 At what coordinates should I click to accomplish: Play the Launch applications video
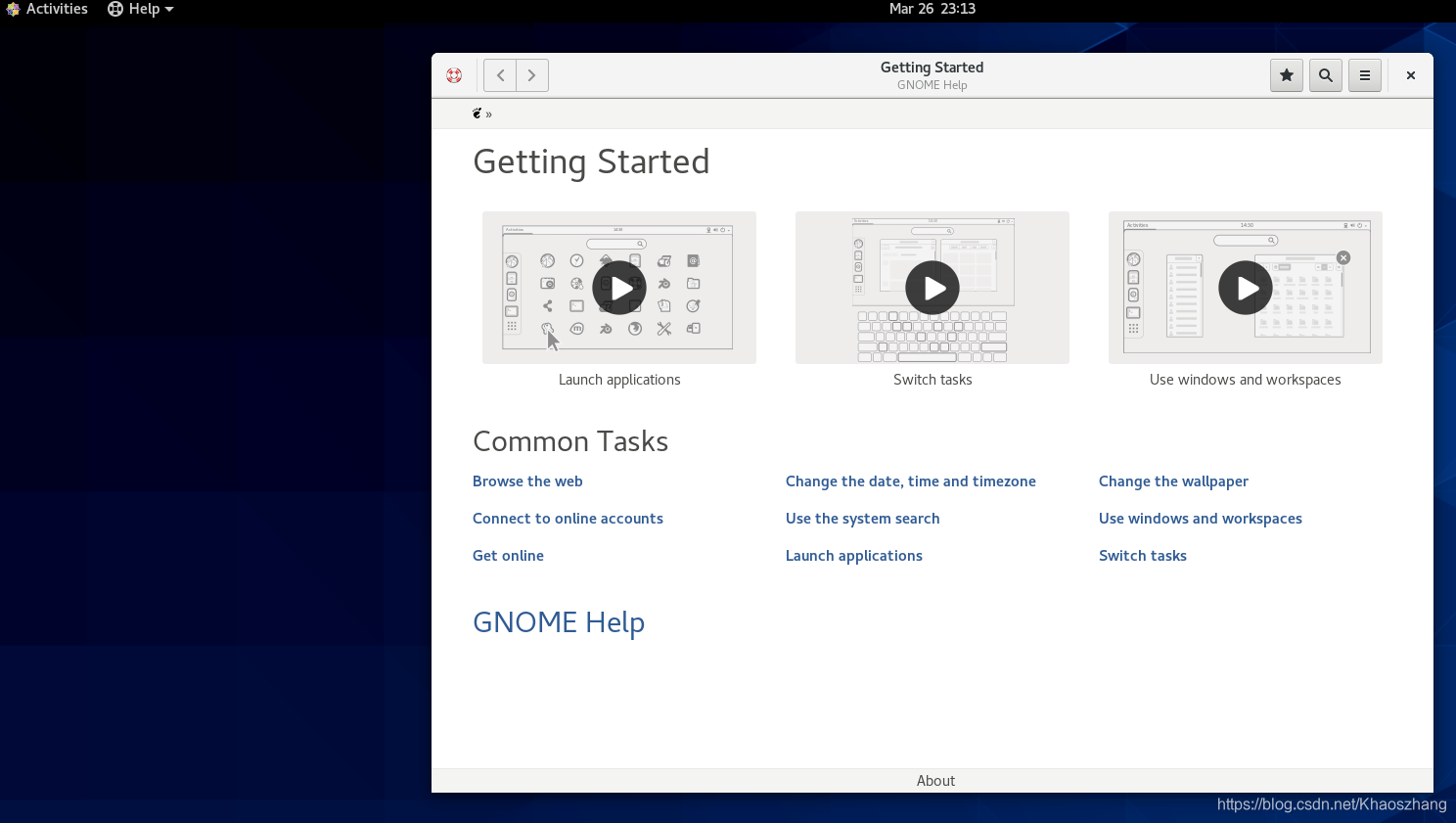[619, 288]
